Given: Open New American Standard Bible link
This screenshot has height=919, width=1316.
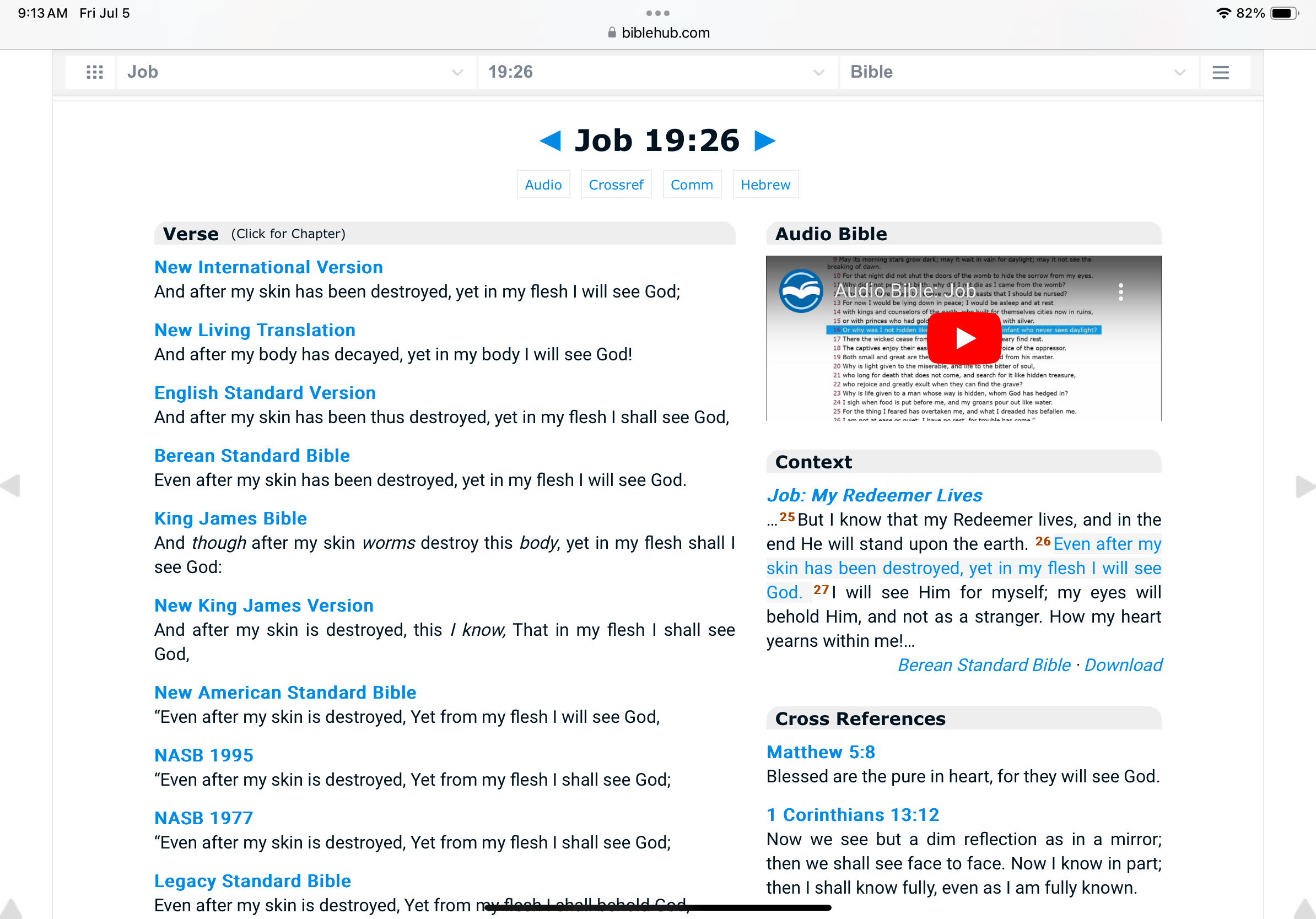Looking at the screenshot, I should pos(285,692).
